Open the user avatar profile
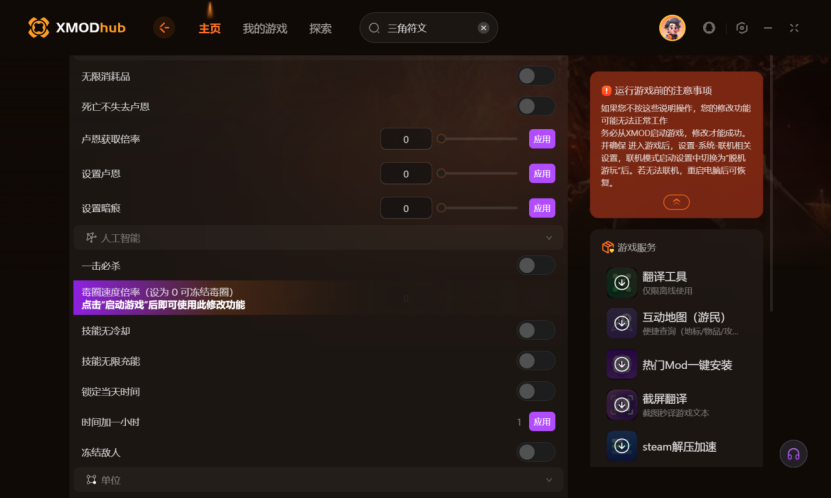Screen dimensions: 831x498 (x=672, y=28)
